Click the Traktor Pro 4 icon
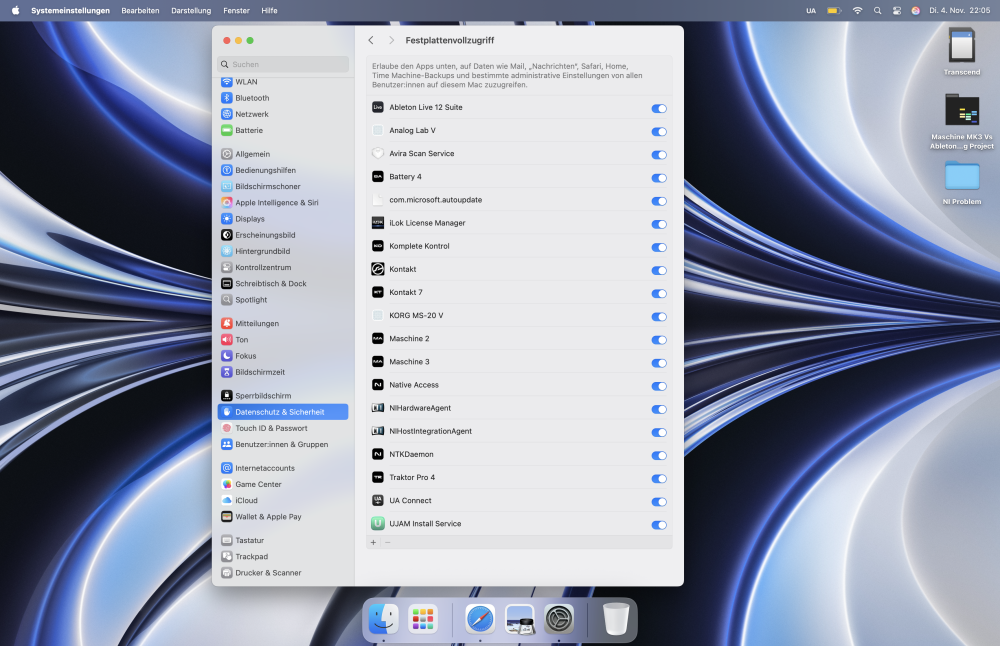Viewport: 1000px width, 646px height. (x=378, y=477)
